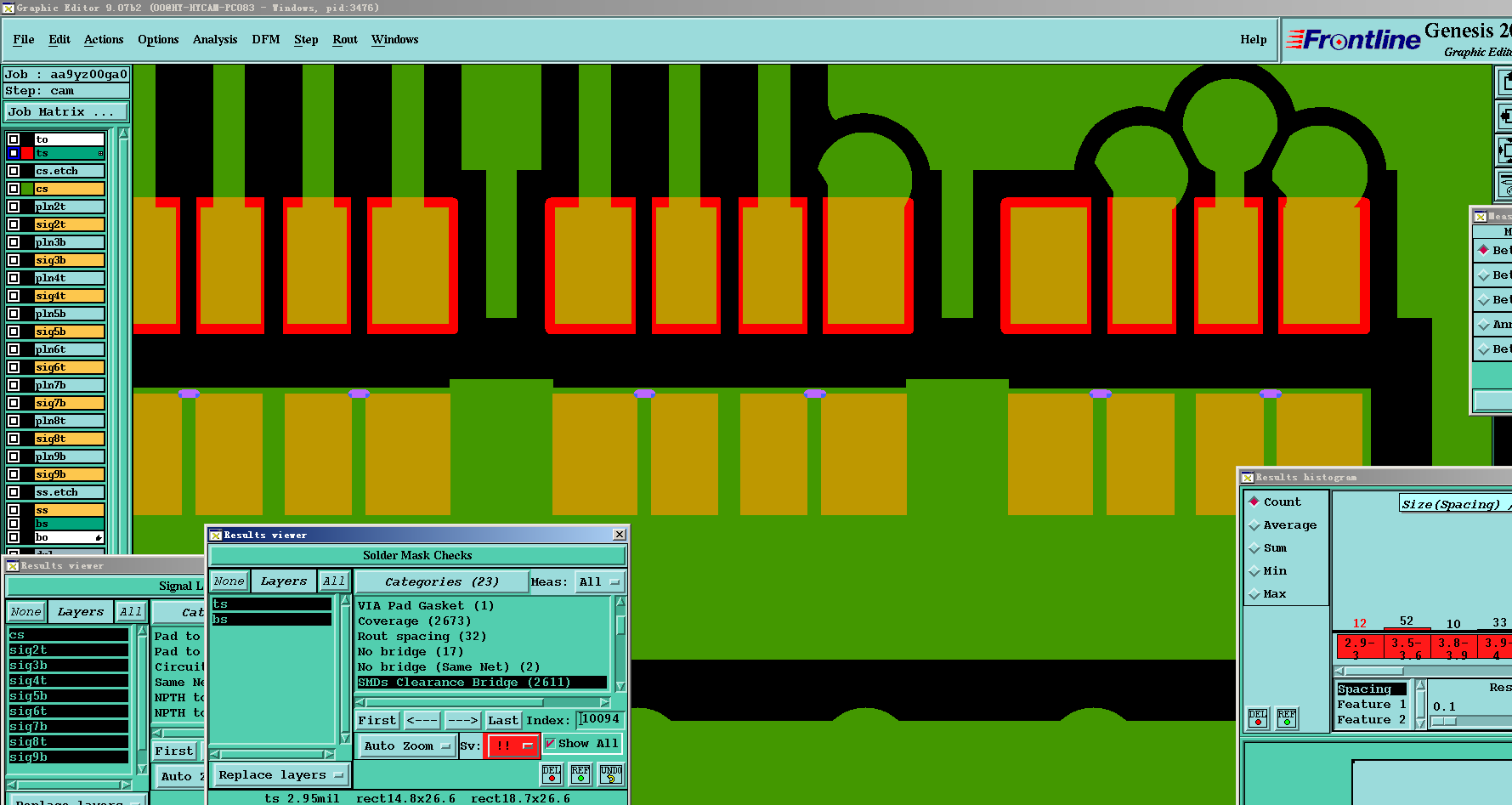Click the green color box of layer cs

coord(27,189)
